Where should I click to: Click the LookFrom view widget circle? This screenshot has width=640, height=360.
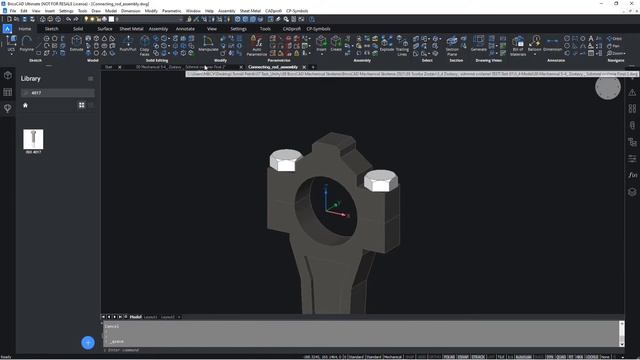[608, 87]
